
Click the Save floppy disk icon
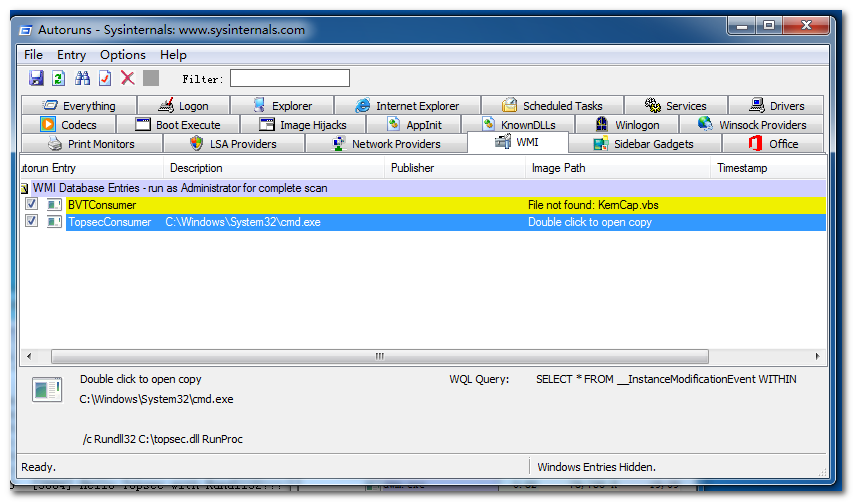coord(36,78)
